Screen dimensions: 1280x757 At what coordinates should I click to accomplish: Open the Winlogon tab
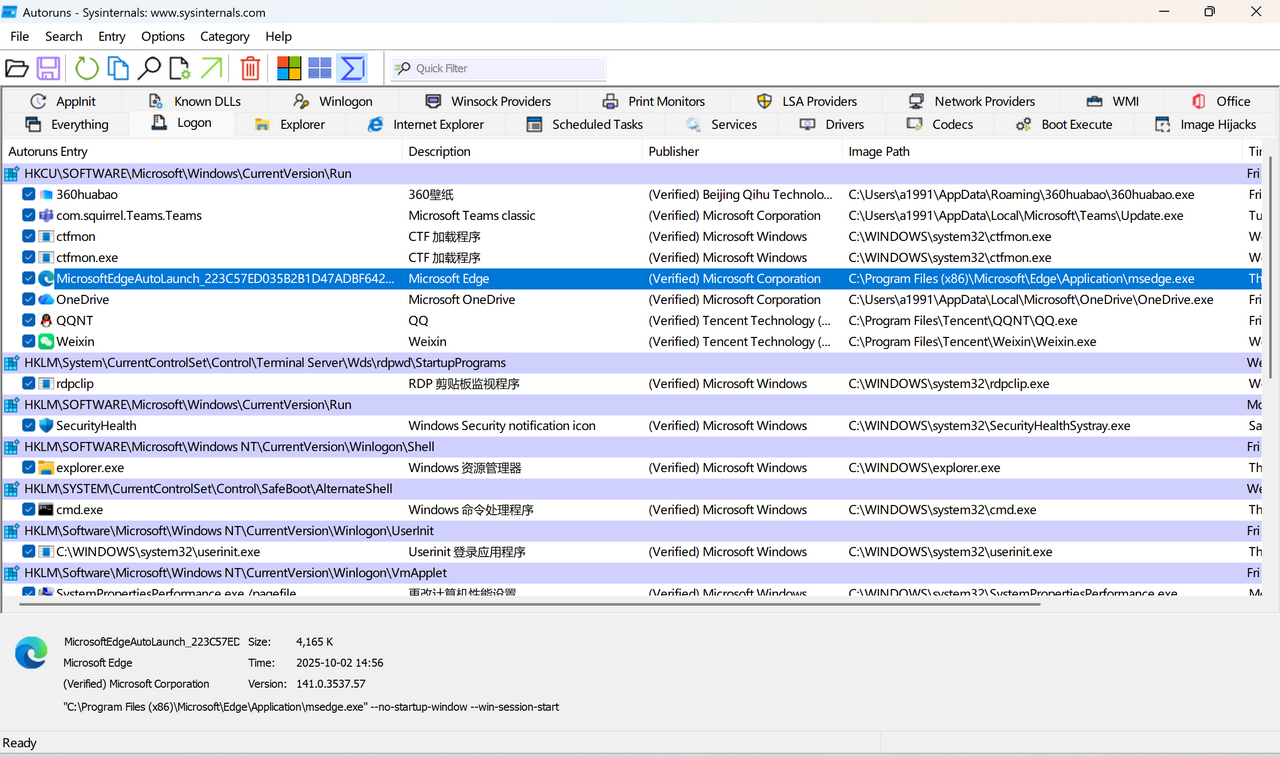point(333,101)
